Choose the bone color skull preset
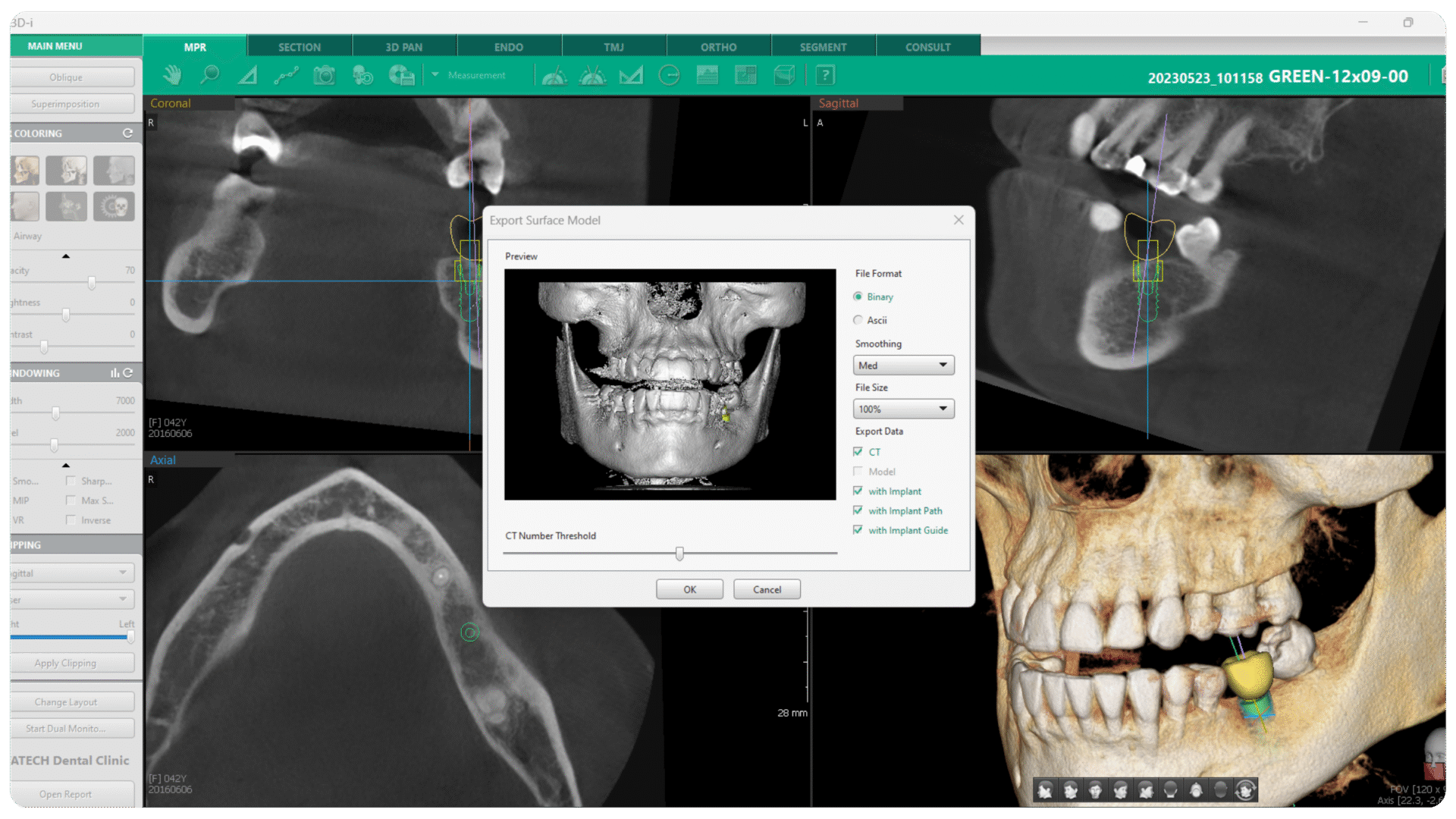This screenshot has width=1456, height=819. pos(25,171)
